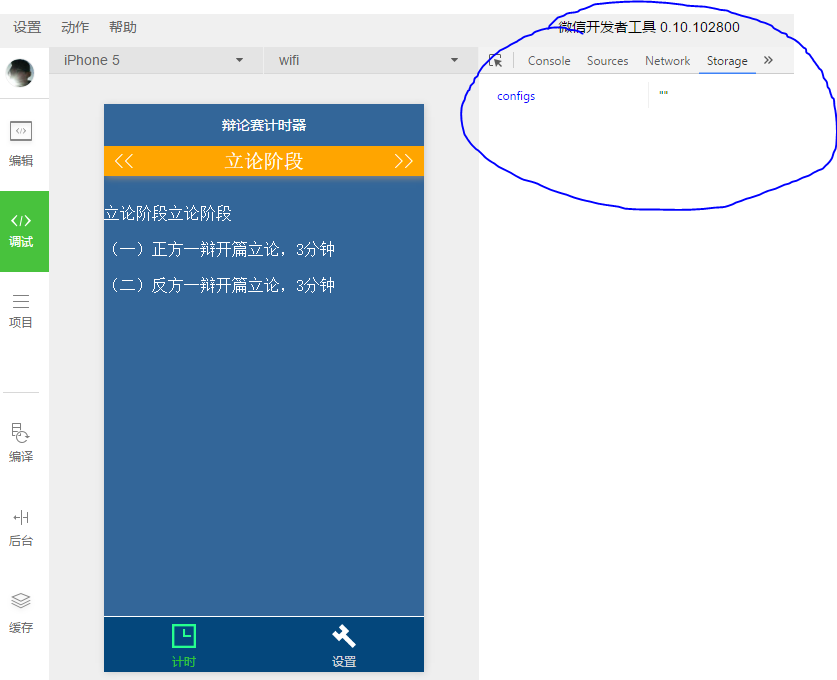Tap the 设置 hammer tab in simulator

pos(344,646)
